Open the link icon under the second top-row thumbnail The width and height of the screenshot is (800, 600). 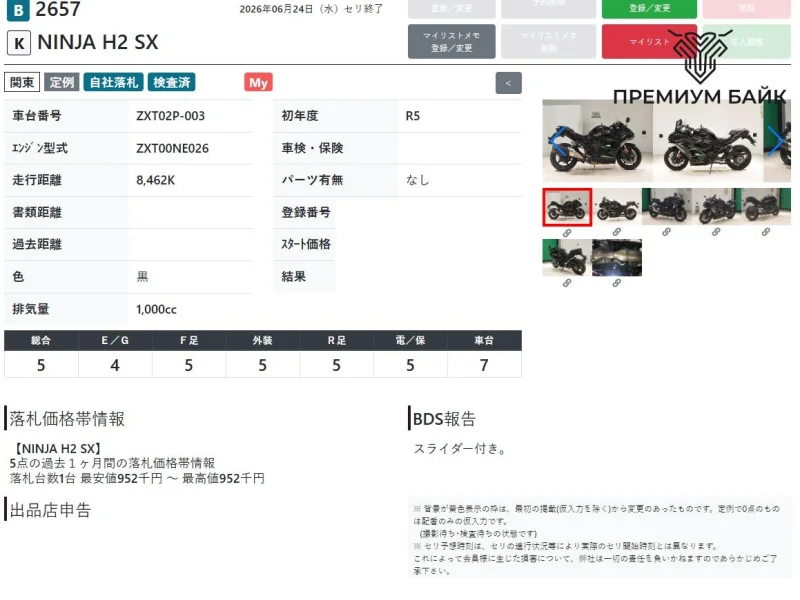tap(617, 232)
